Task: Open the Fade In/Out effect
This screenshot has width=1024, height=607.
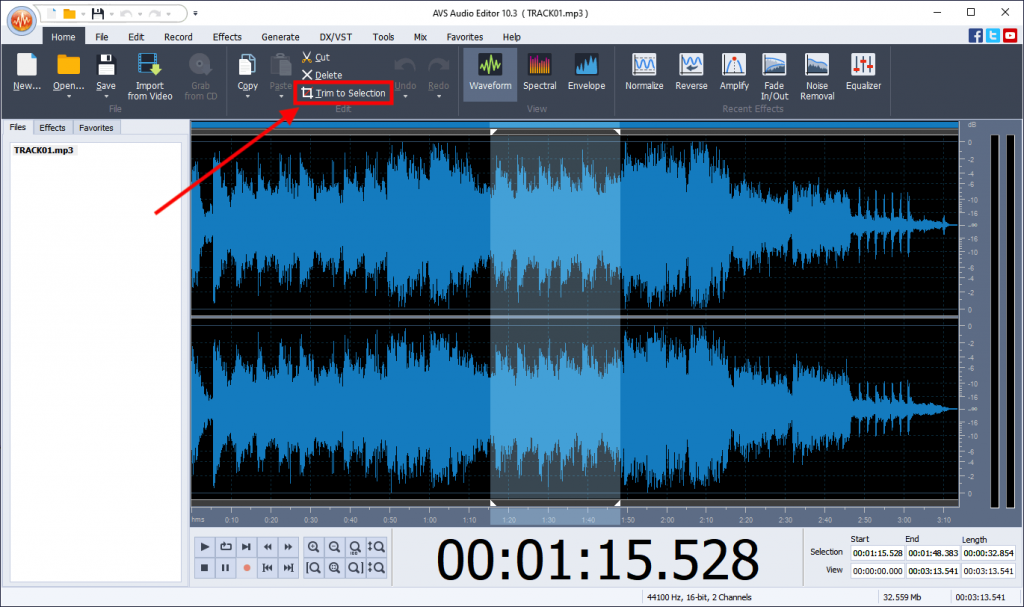Action: (x=774, y=77)
